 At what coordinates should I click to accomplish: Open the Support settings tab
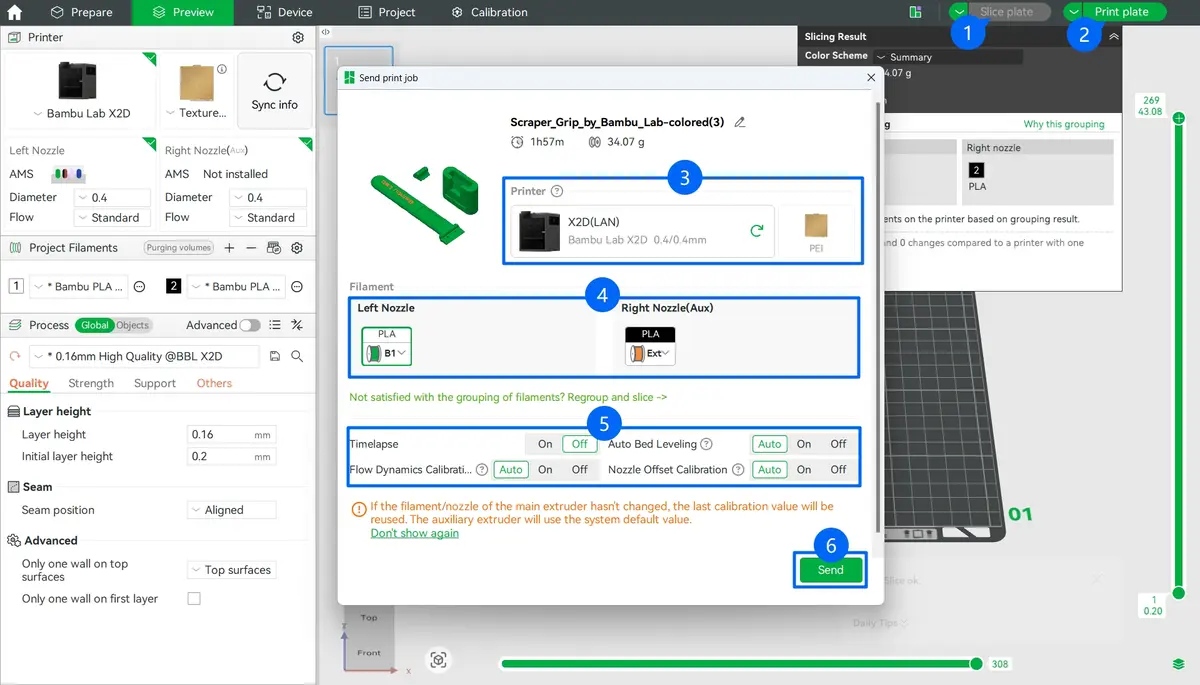click(155, 383)
